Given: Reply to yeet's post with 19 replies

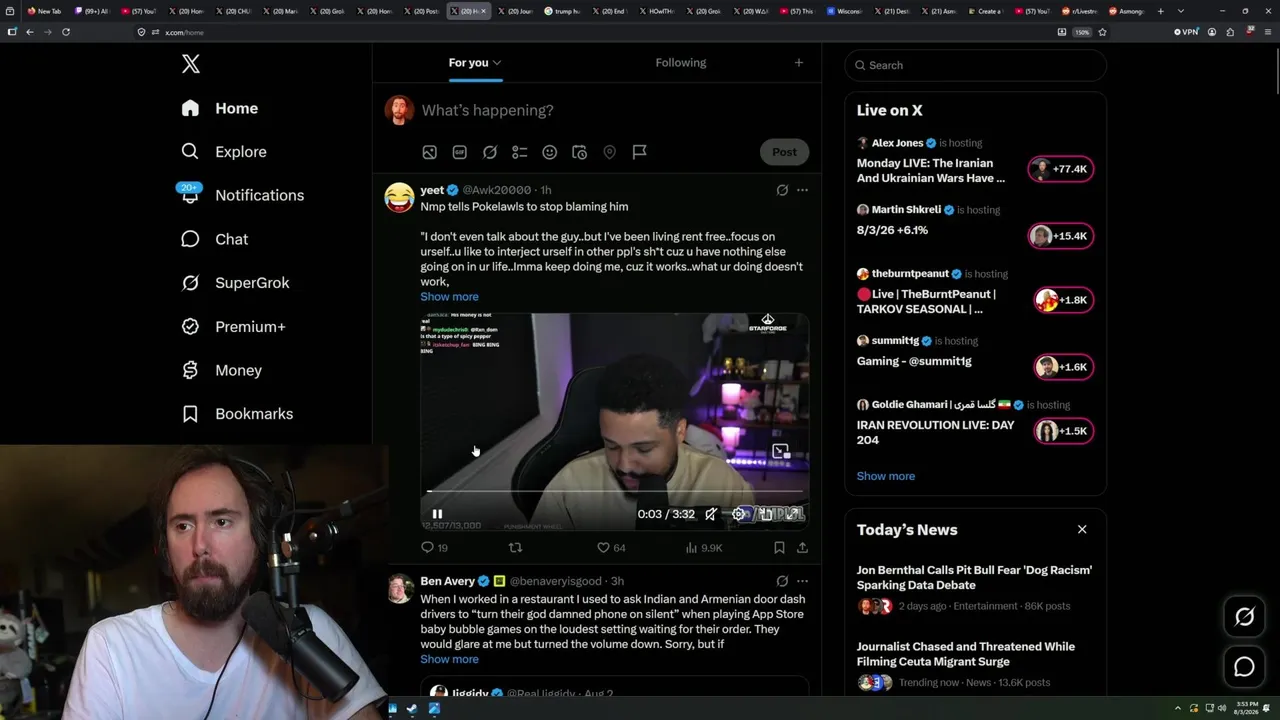Looking at the screenshot, I should pyautogui.click(x=434, y=548).
